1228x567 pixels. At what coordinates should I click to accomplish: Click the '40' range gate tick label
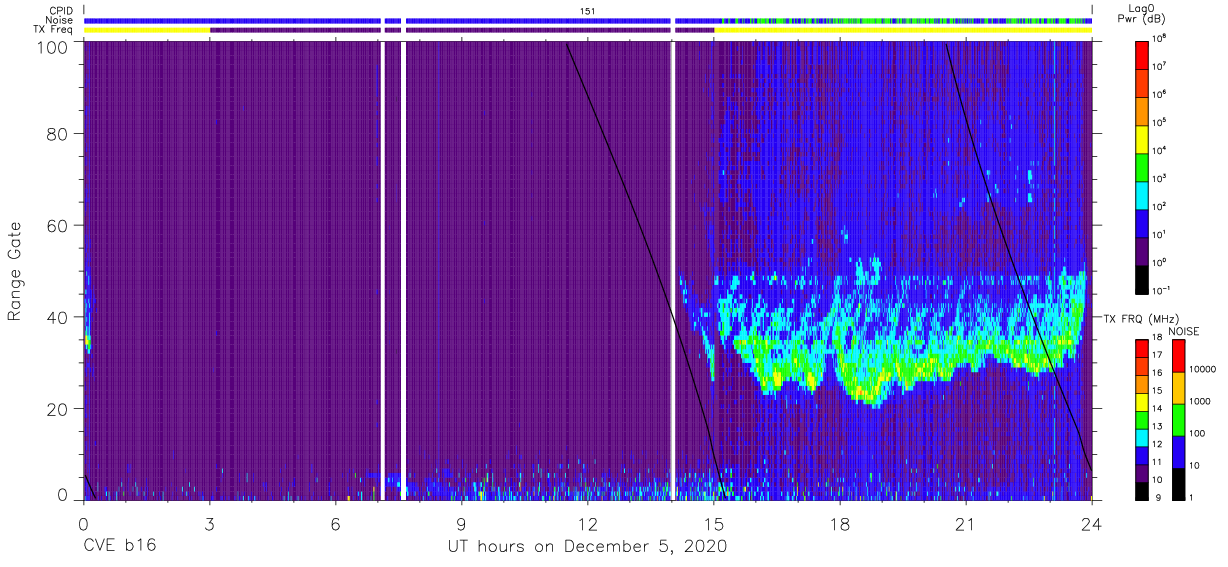coord(56,317)
